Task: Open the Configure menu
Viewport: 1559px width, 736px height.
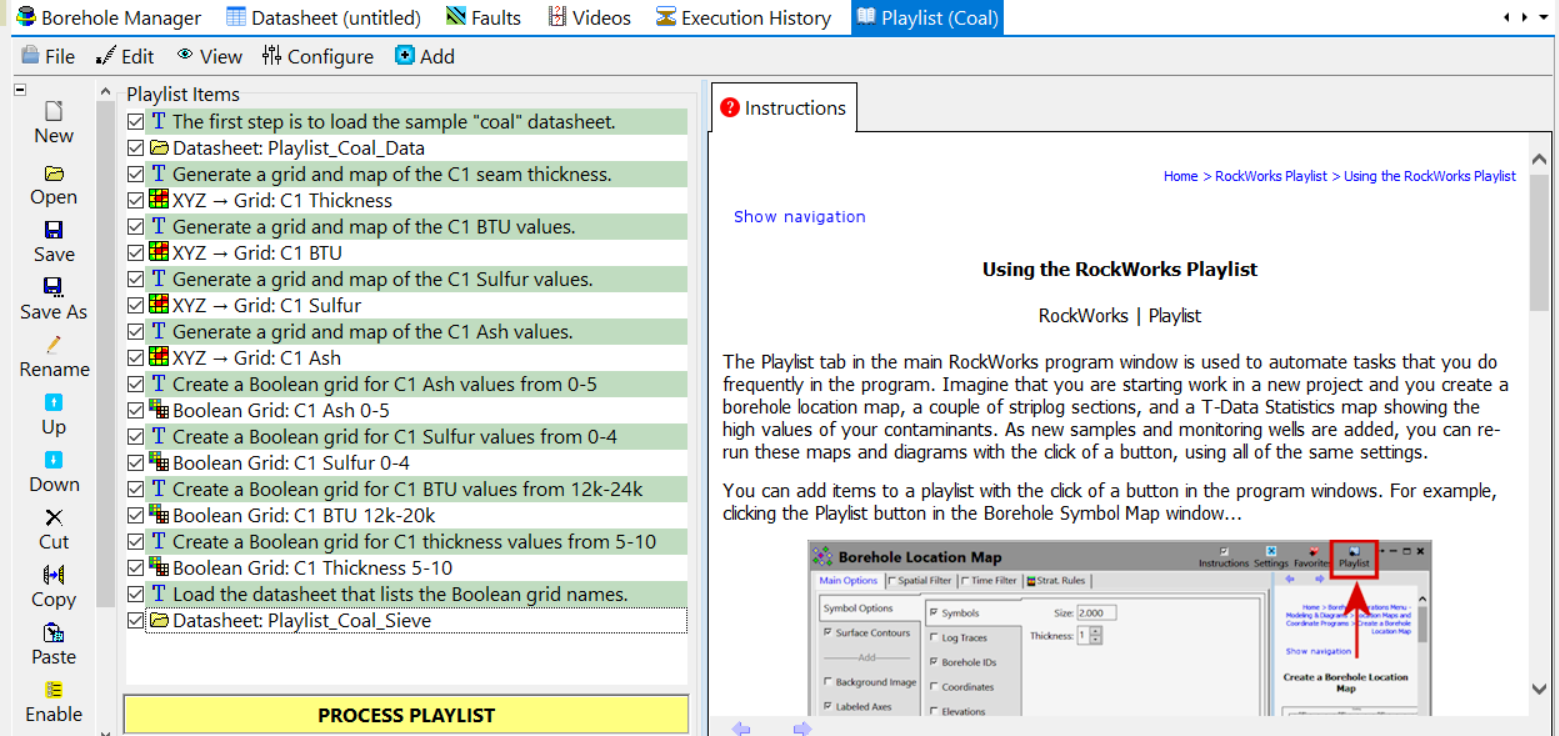Action: click(x=318, y=57)
